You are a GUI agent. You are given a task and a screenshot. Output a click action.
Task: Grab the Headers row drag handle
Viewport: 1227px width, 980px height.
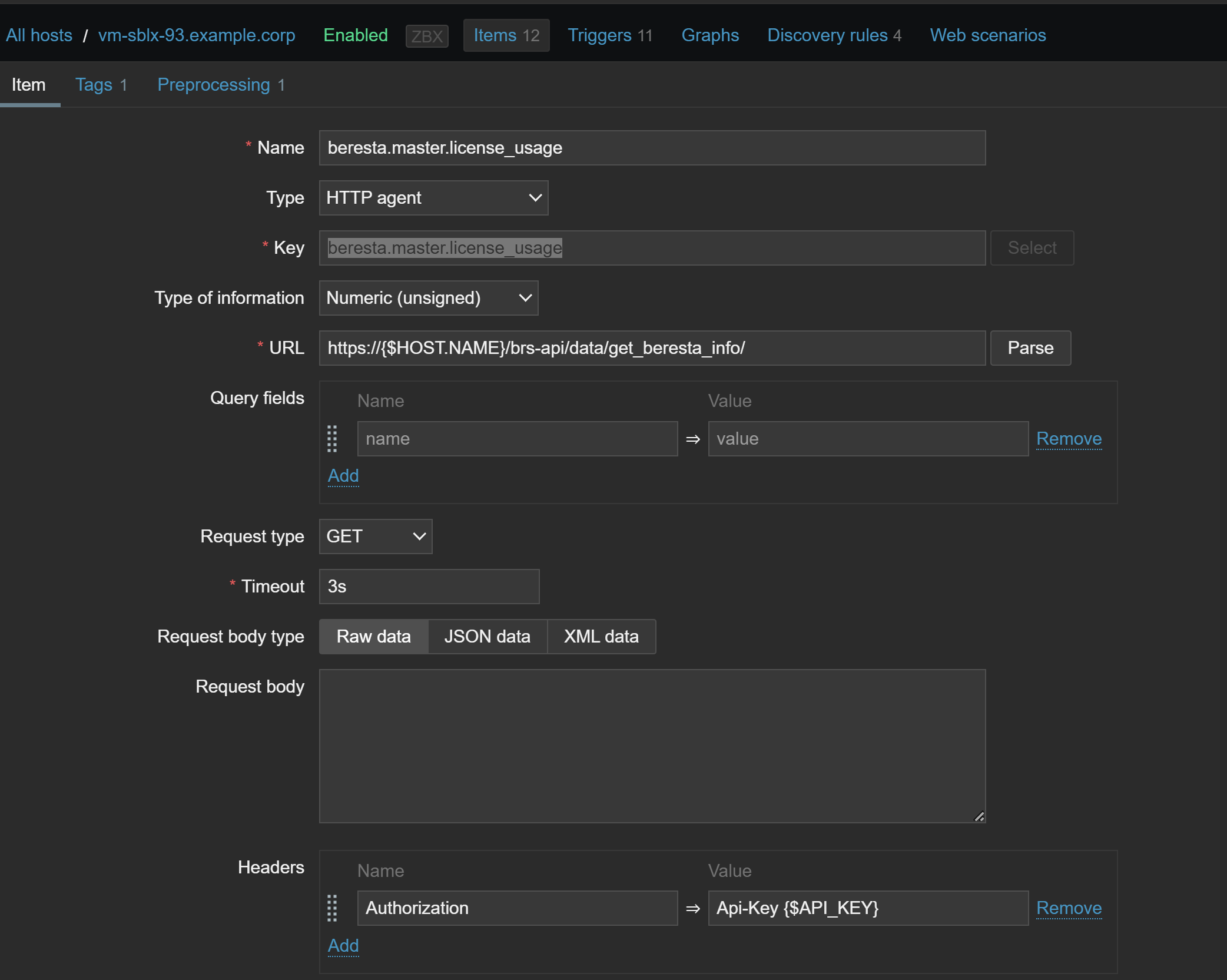click(332, 908)
